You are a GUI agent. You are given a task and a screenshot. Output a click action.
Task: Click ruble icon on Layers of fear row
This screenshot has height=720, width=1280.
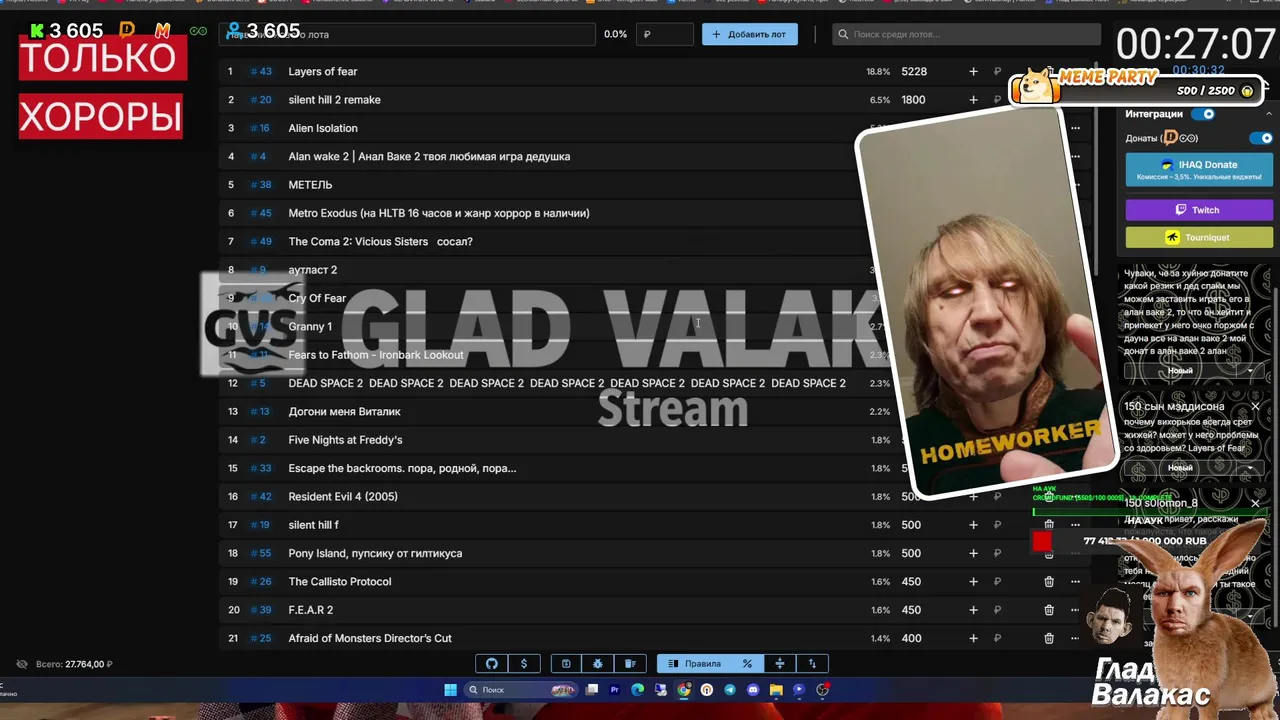pyautogui.click(x=997, y=72)
